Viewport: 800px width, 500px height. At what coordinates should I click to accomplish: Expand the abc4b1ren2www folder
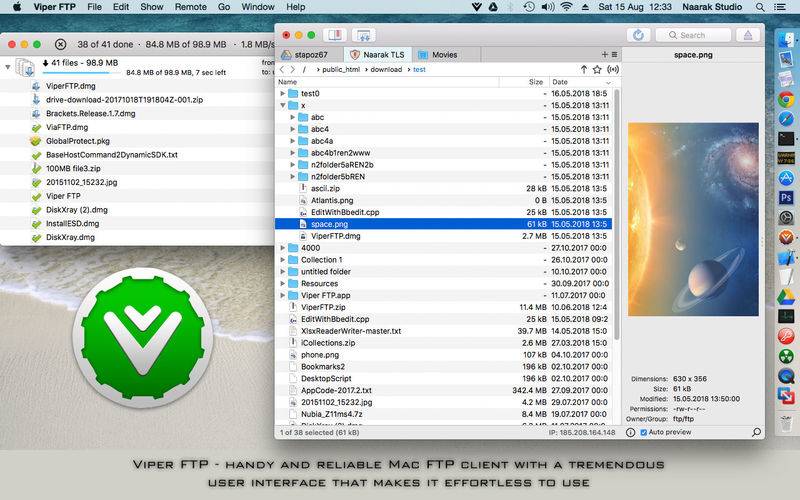tap(293, 153)
